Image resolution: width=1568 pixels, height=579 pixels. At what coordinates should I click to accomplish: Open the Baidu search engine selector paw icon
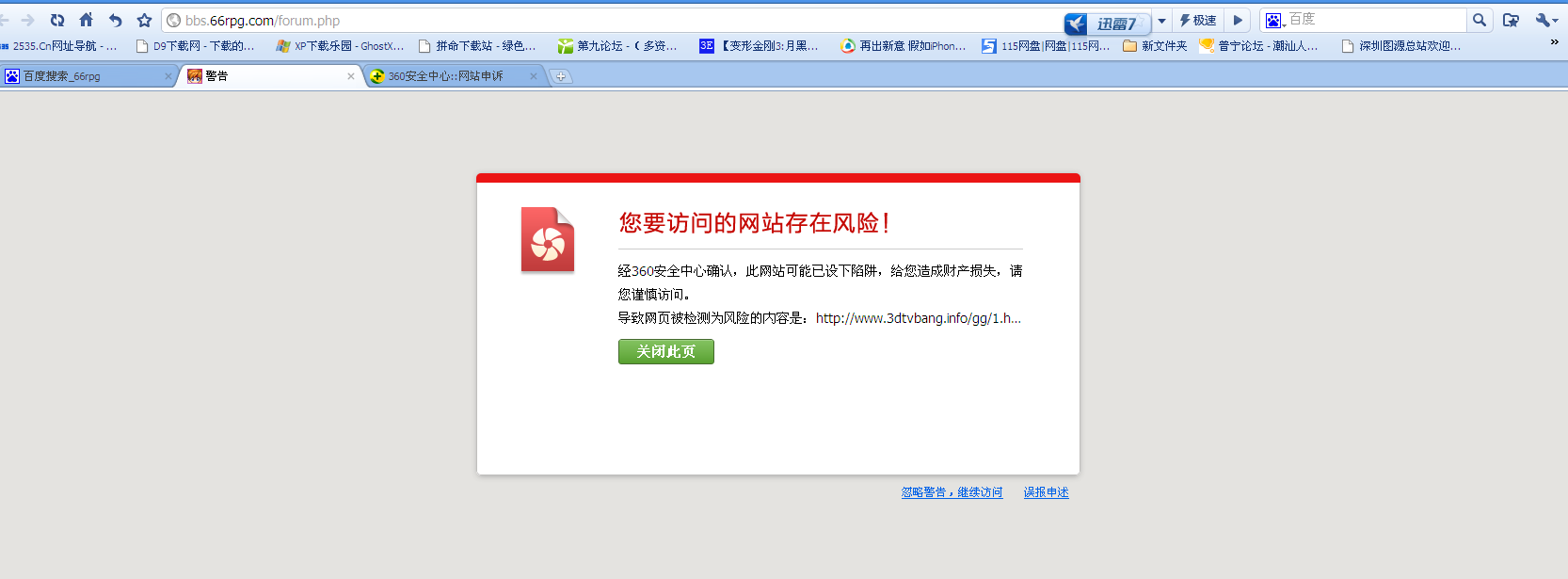click(x=1275, y=20)
